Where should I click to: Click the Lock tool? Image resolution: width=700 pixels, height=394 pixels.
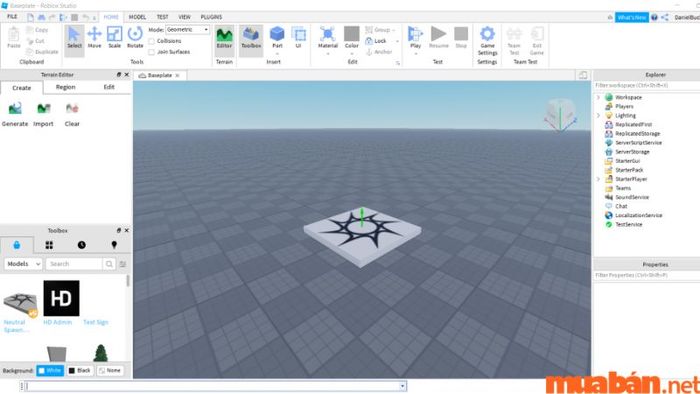pos(376,41)
